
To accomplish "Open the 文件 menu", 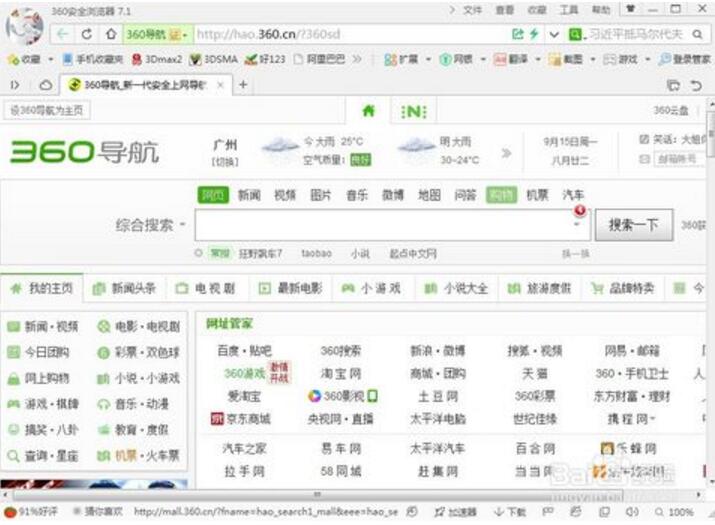I will tap(472, 10).
